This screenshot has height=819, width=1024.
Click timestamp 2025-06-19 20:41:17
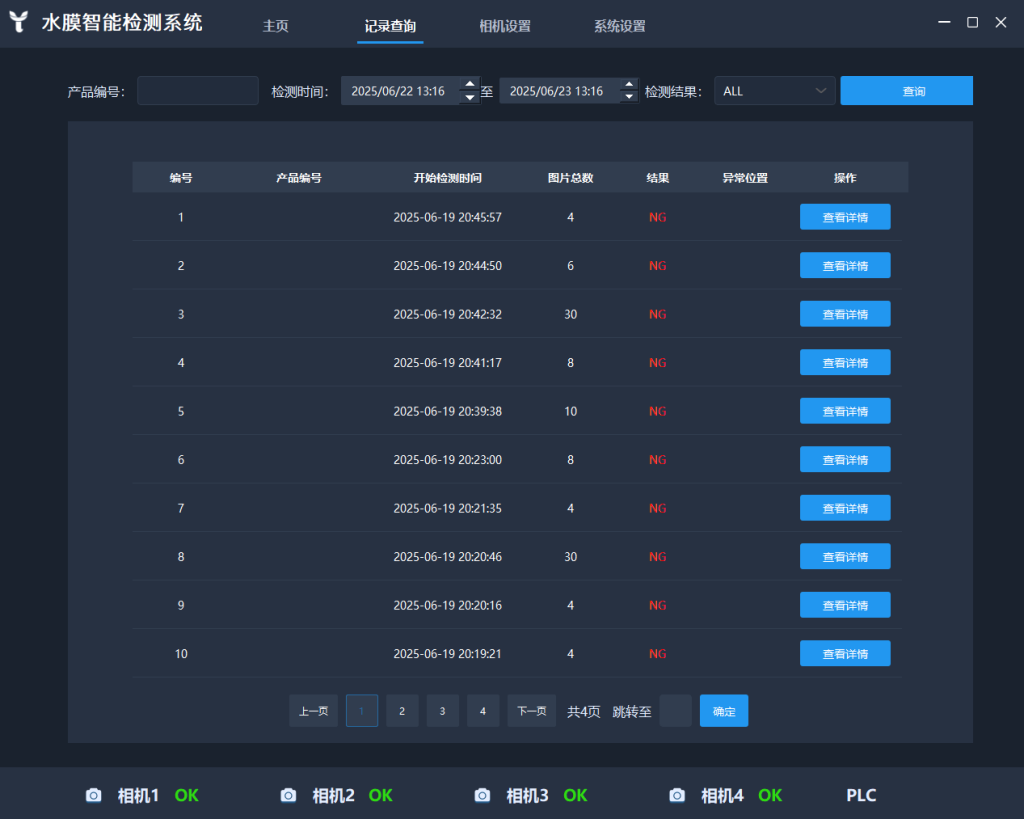447,362
